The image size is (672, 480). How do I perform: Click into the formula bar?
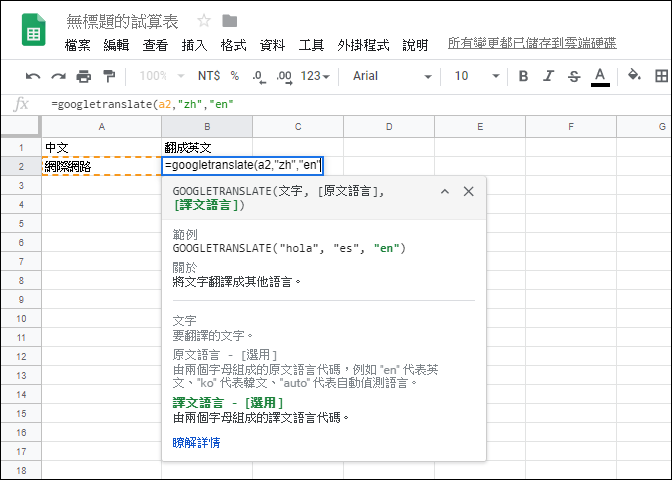356,104
